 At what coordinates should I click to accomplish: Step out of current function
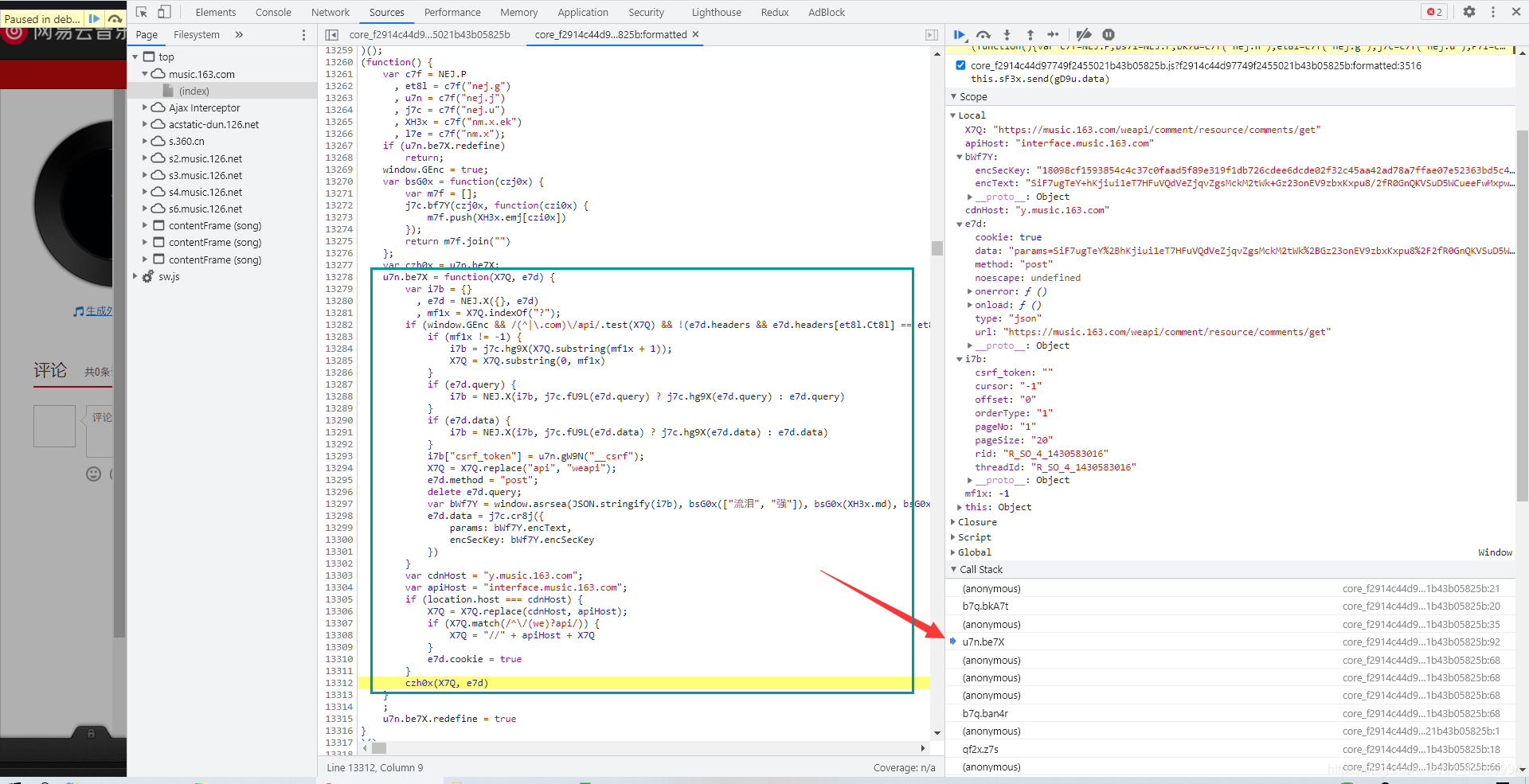coord(1030,34)
